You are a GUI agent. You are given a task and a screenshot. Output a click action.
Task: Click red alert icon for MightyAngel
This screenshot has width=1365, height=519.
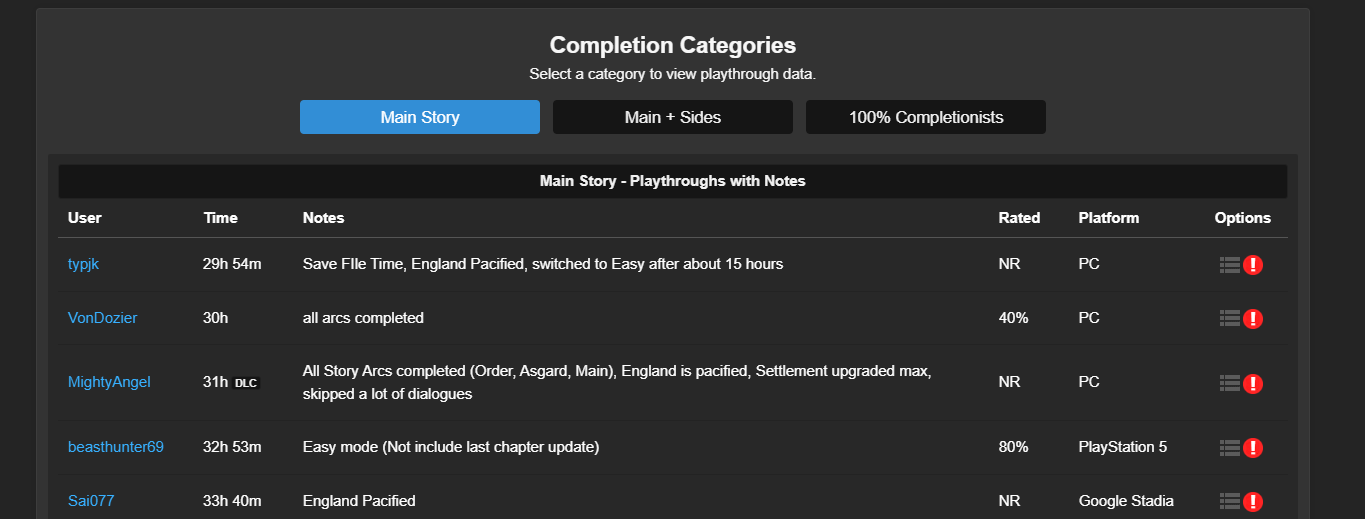1253,384
